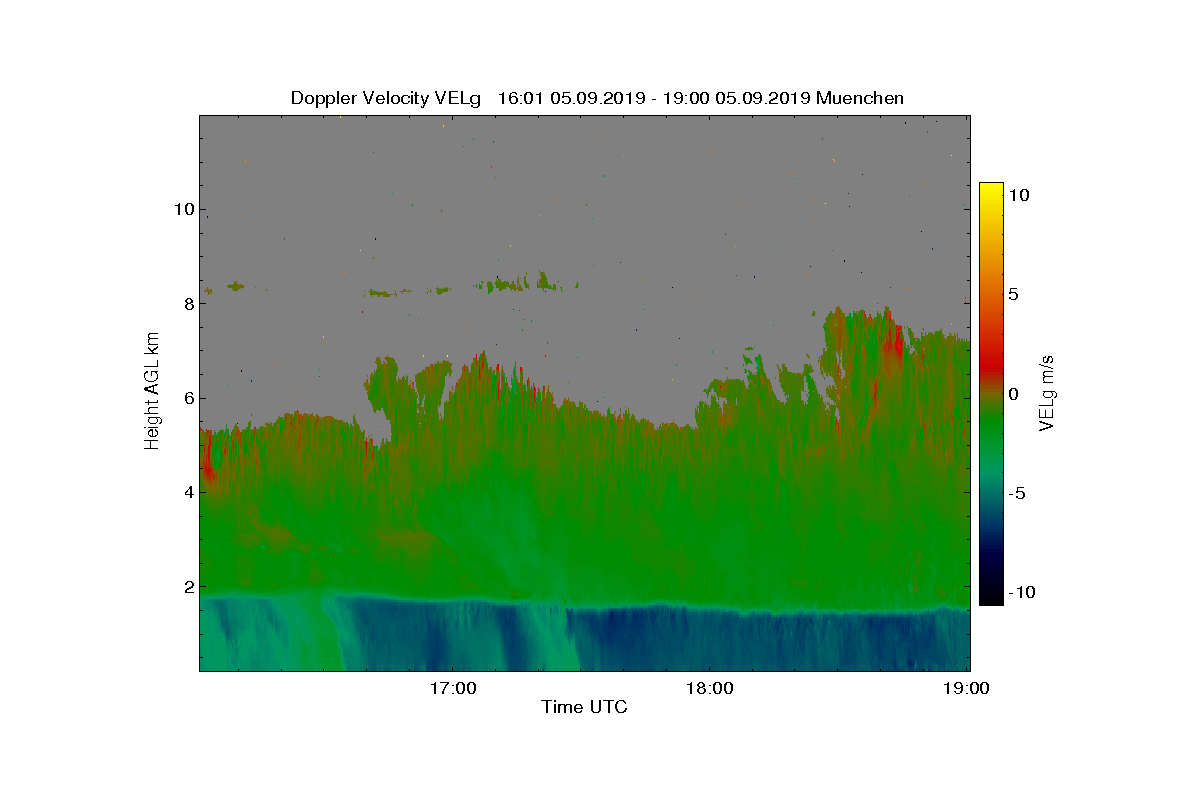Click the colorbar tick value '-10'

pos(1020,592)
